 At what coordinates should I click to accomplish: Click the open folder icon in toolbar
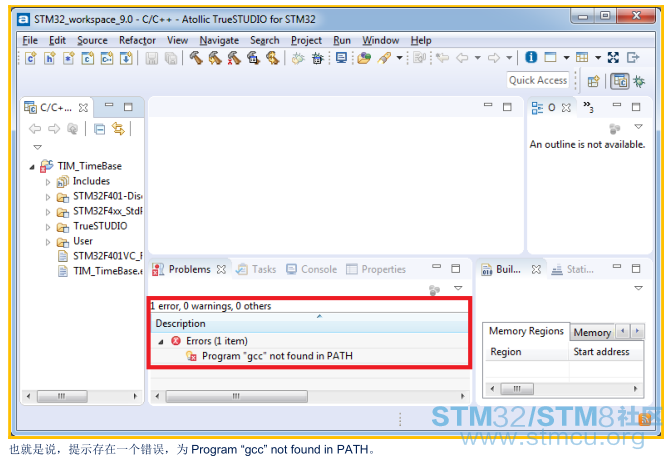point(364,58)
